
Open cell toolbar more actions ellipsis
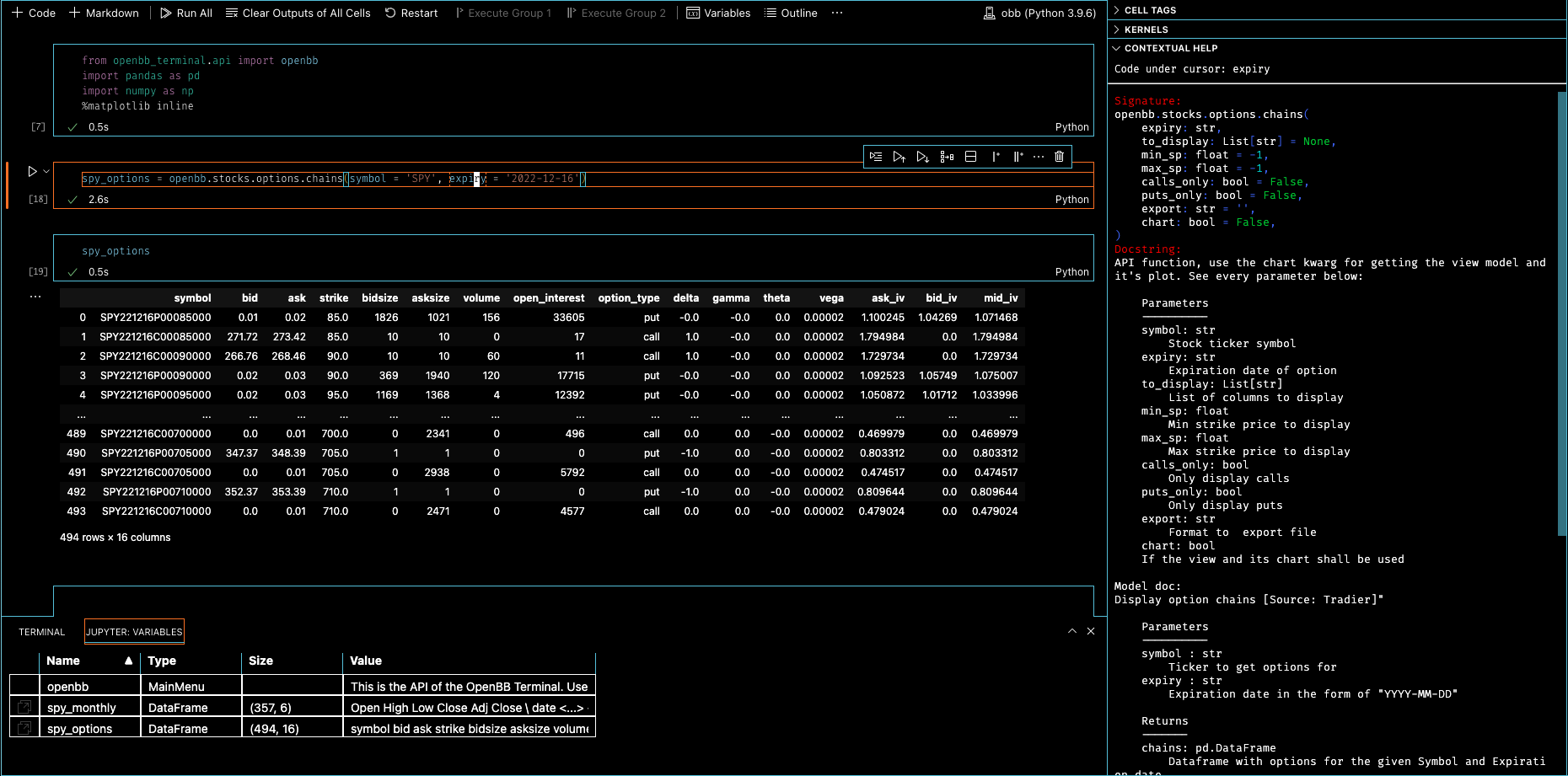1039,157
